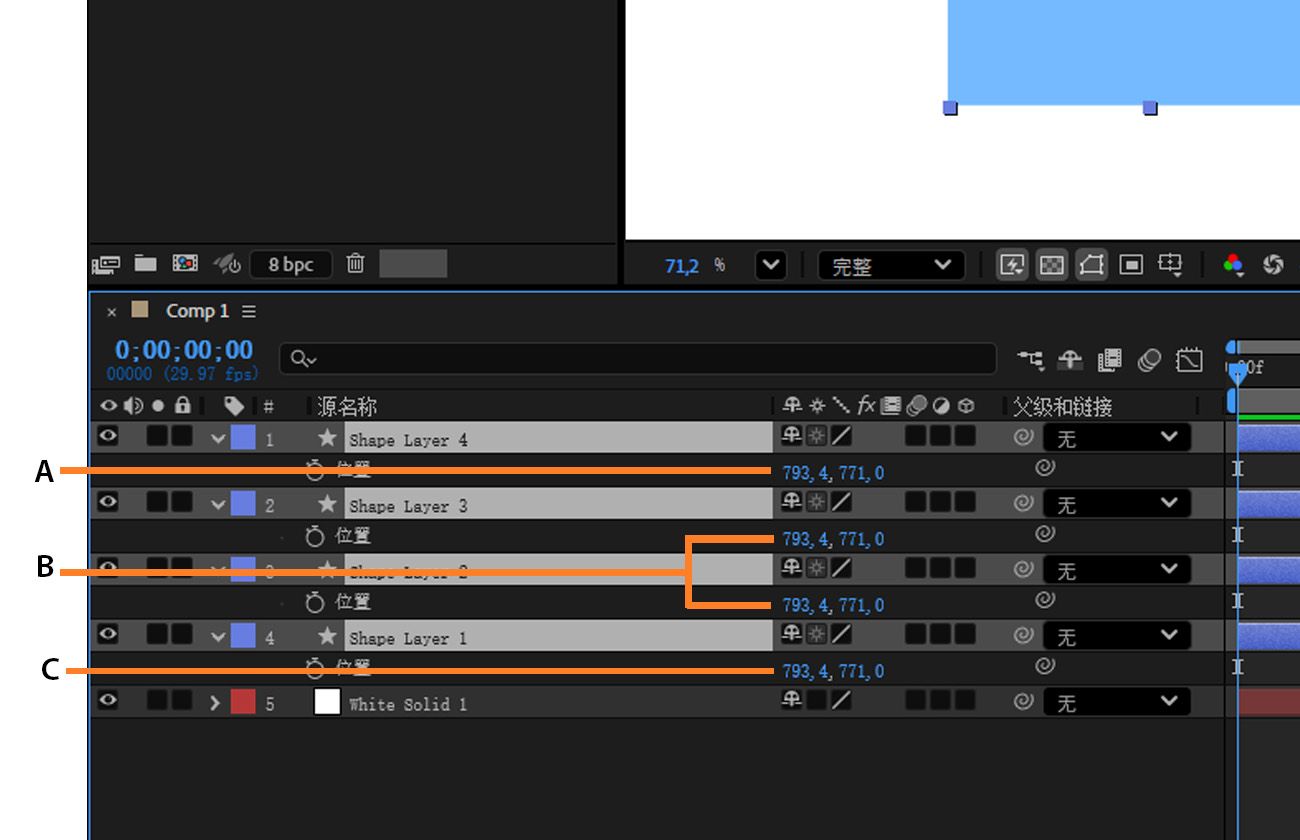Enable frame blending for the composition
Image resolution: width=1300 pixels, height=840 pixels.
(x=1109, y=359)
